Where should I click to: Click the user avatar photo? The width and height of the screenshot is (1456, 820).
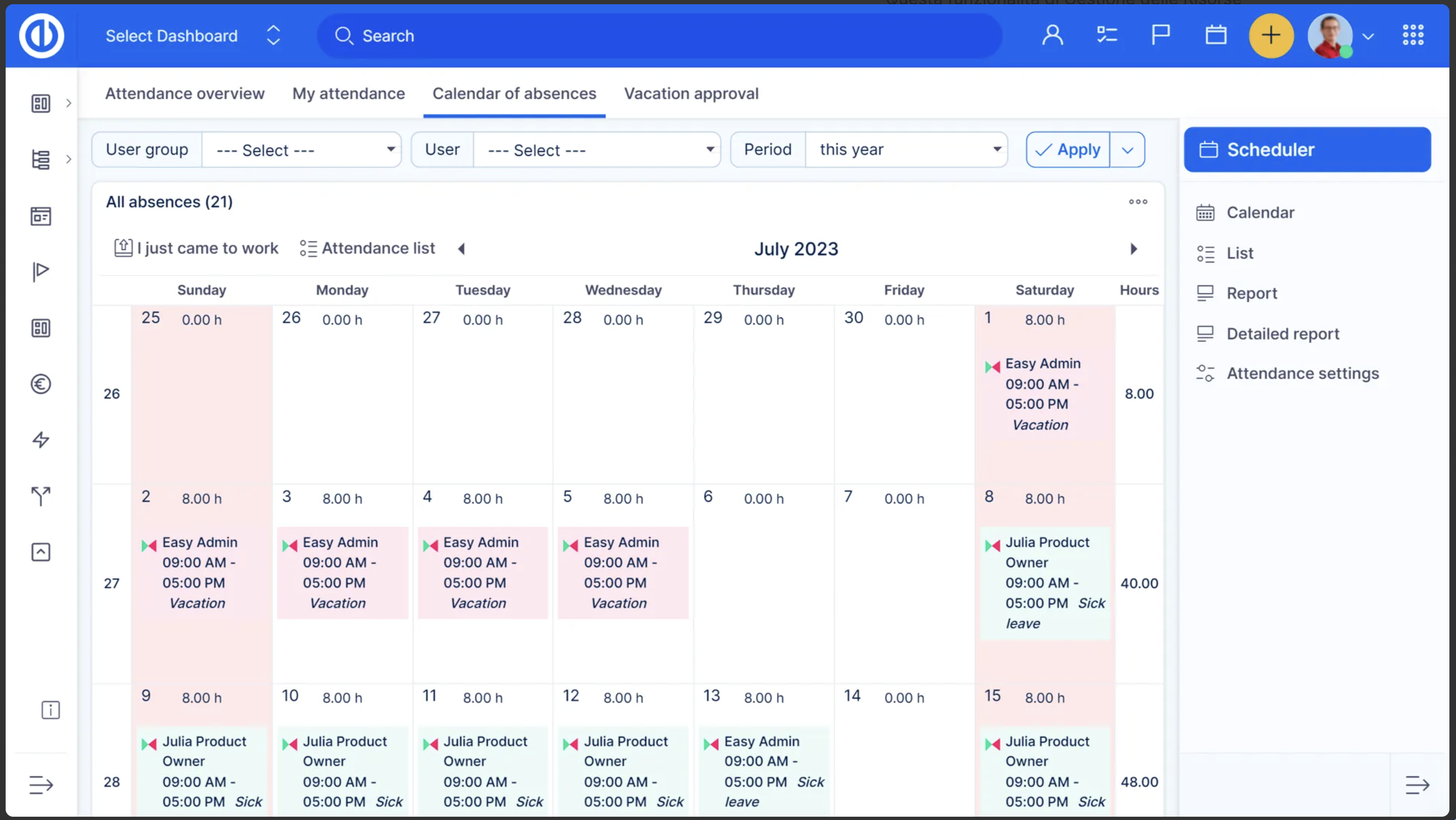(x=1330, y=36)
